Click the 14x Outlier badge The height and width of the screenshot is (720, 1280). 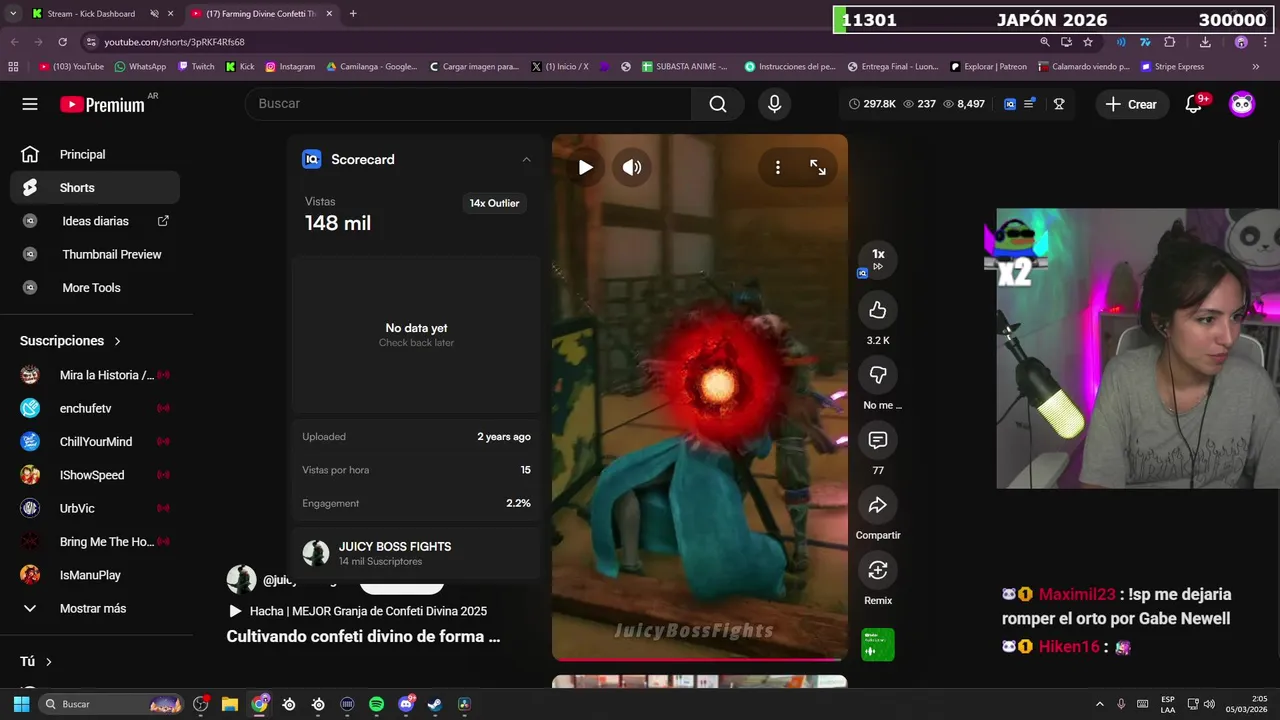pos(495,203)
